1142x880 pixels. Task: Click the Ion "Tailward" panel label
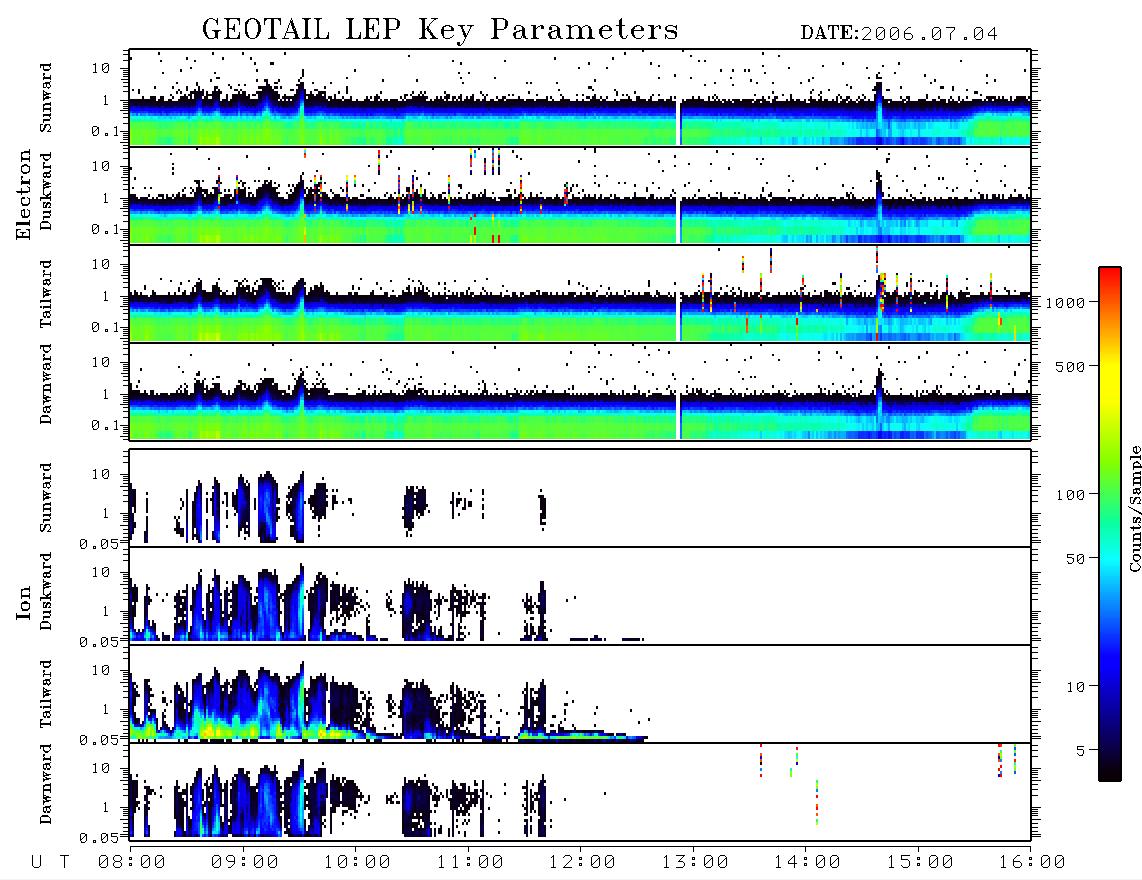coord(46,694)
